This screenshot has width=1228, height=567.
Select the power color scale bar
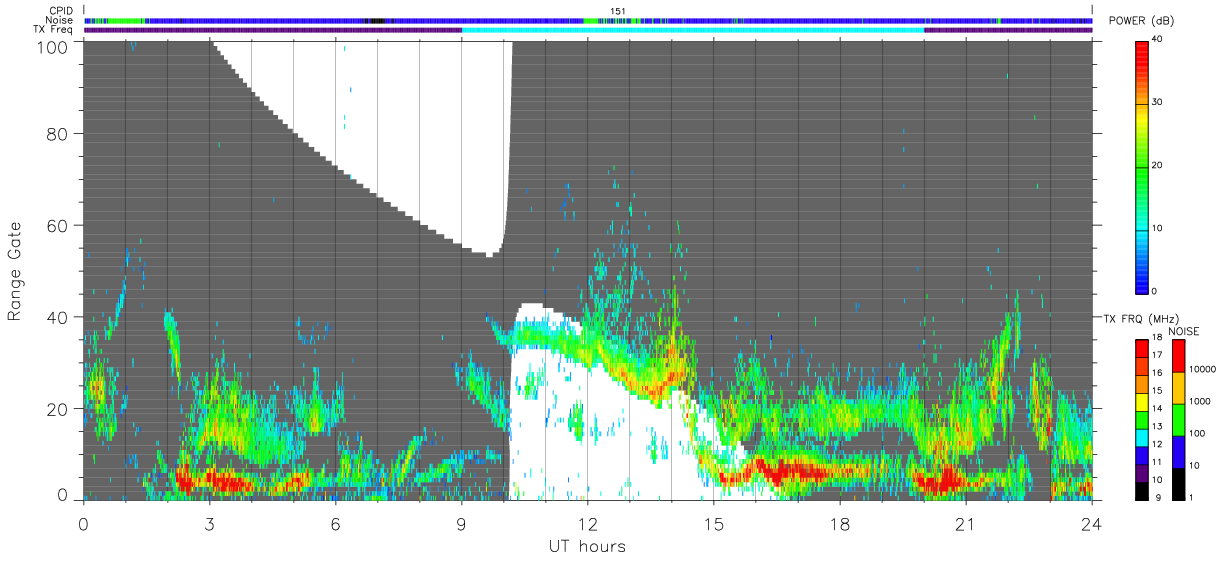(x=1141, y=166)
